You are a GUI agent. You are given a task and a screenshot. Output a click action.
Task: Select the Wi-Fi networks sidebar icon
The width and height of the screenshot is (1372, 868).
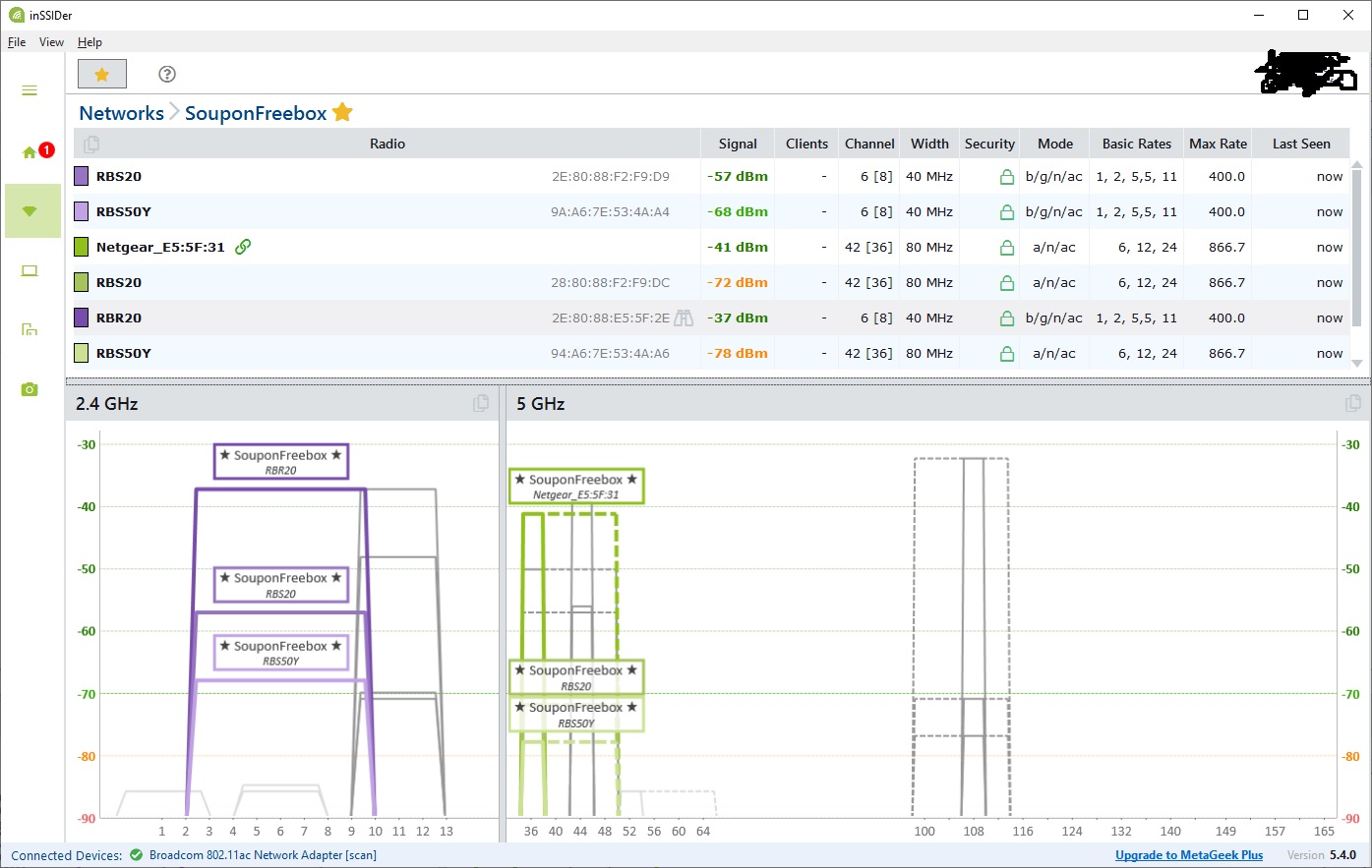pos(30,210)
